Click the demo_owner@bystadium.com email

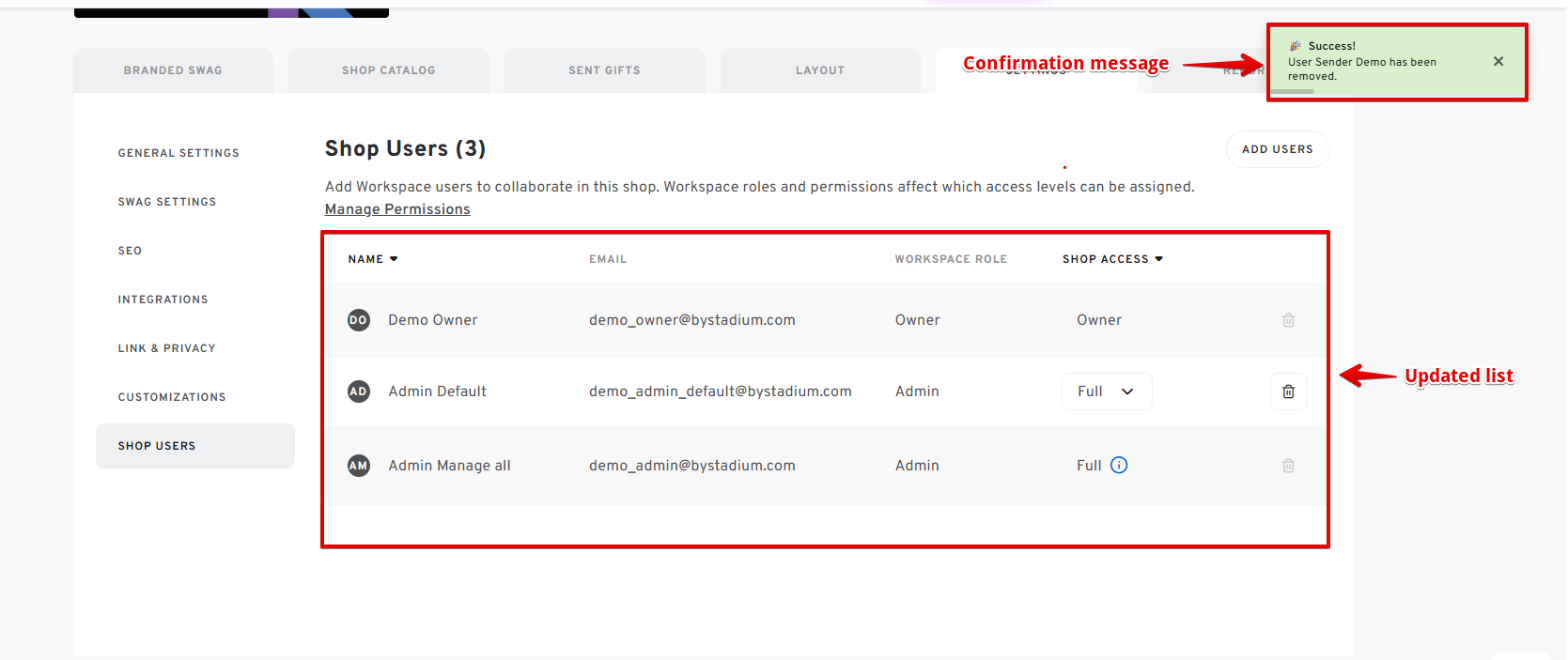point(691,320)
